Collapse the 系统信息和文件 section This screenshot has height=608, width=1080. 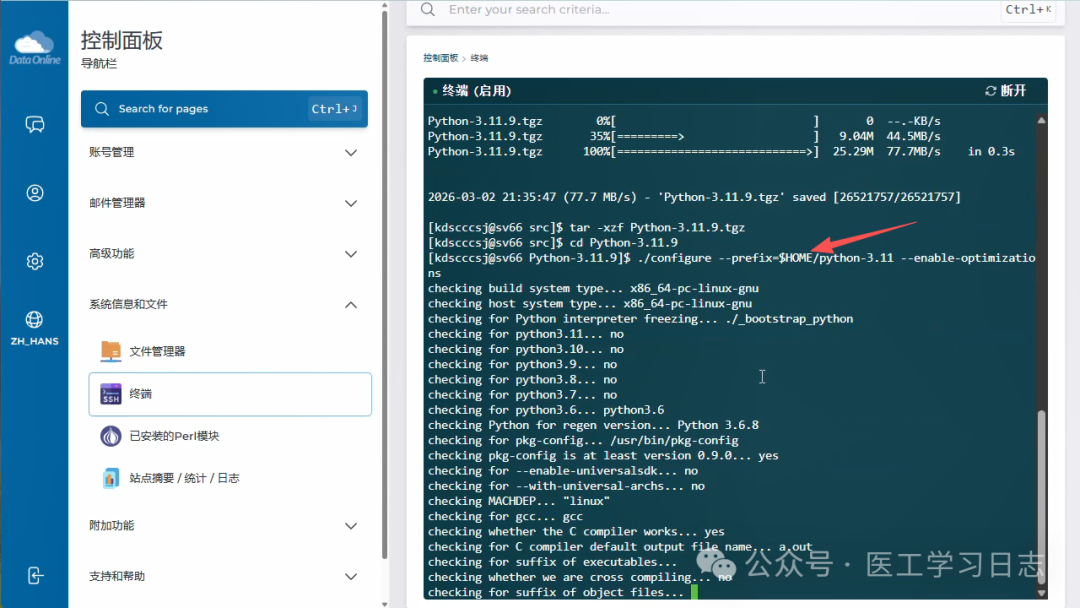tap(350, 305)
